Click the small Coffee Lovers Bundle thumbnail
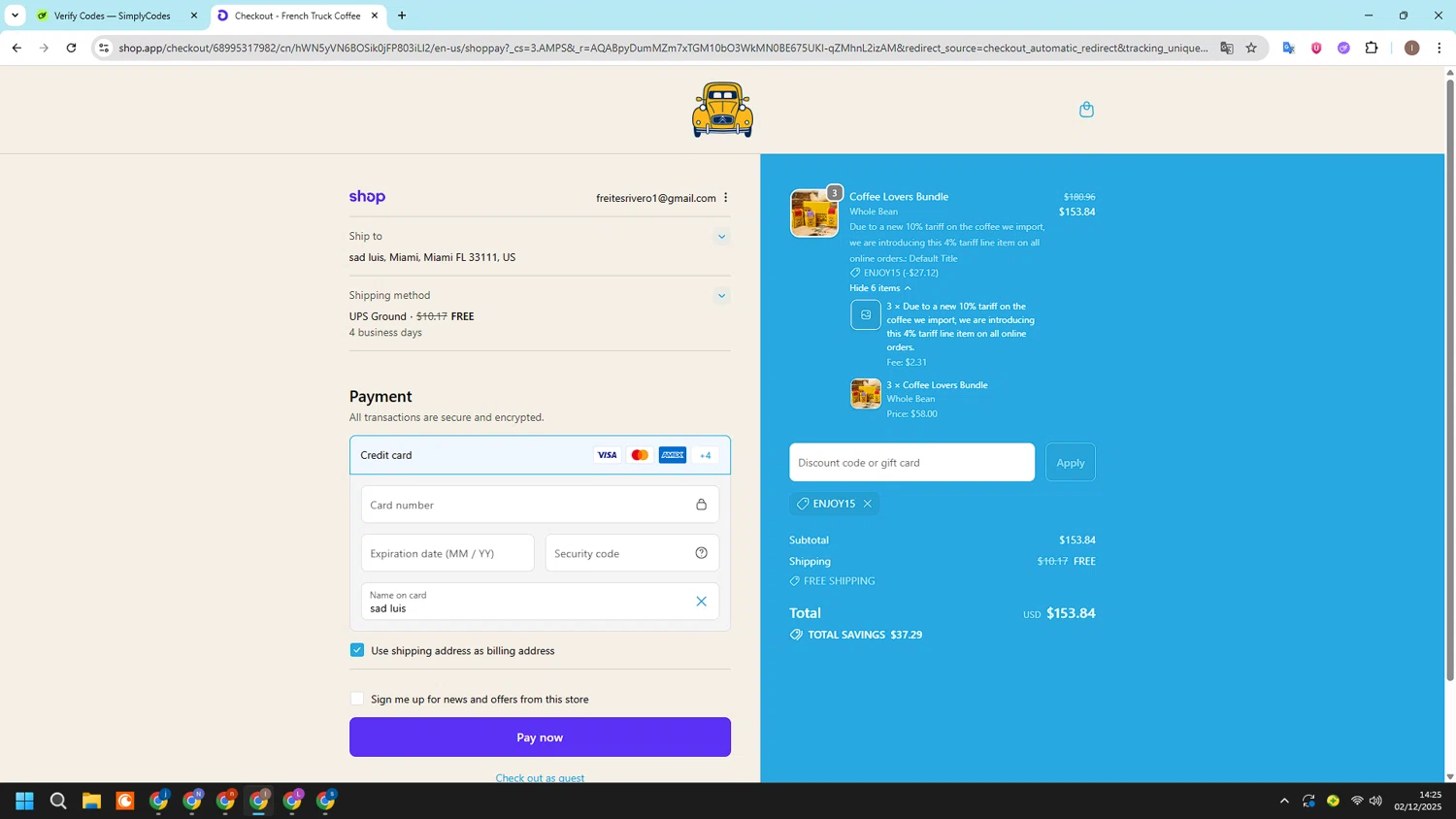The height and width of the screenshot is (819, 1456). (x=866, y=394)
